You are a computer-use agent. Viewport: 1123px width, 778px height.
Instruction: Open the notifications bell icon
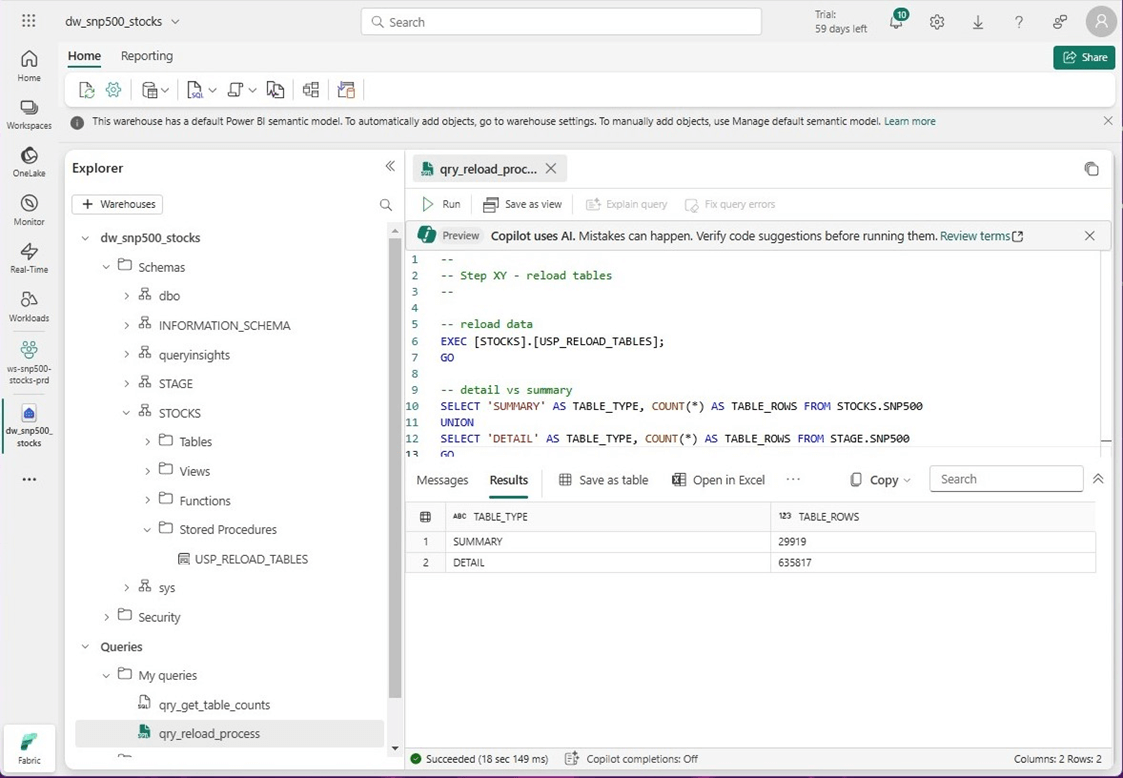pos(896,22)
